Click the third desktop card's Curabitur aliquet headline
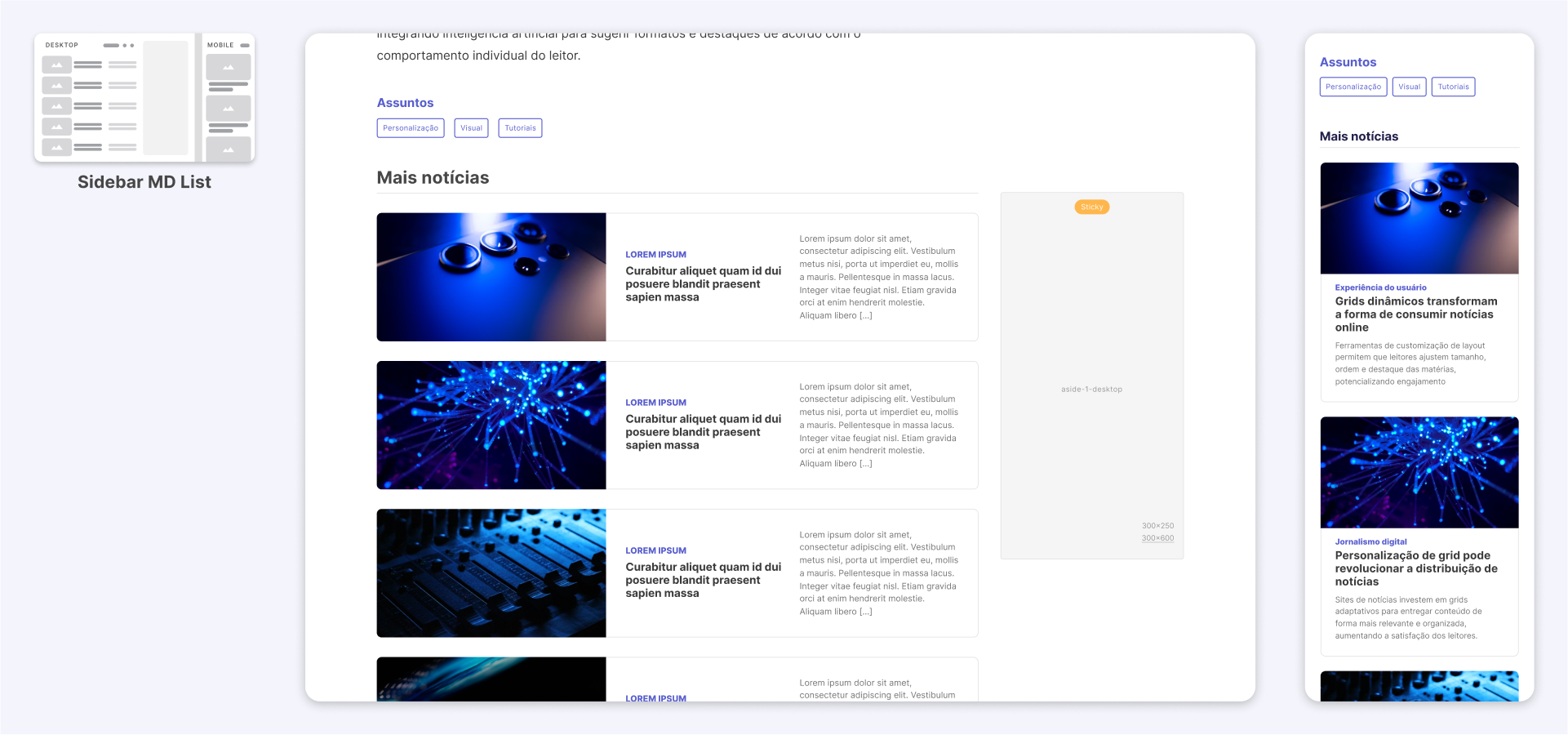The width and height of the screenshot is (1568, 735). (704, 580)
